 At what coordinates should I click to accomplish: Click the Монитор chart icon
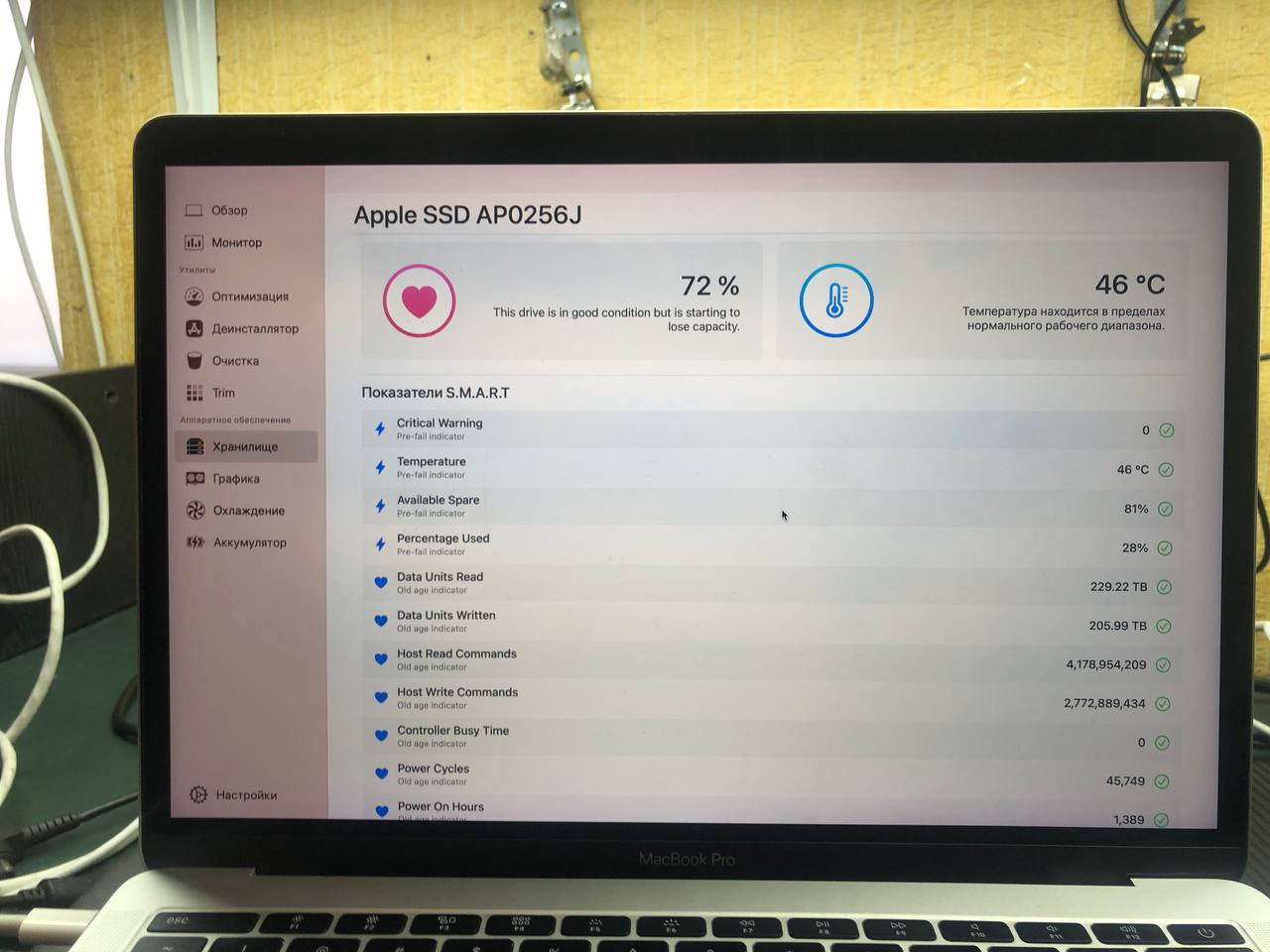pos(193,242)
